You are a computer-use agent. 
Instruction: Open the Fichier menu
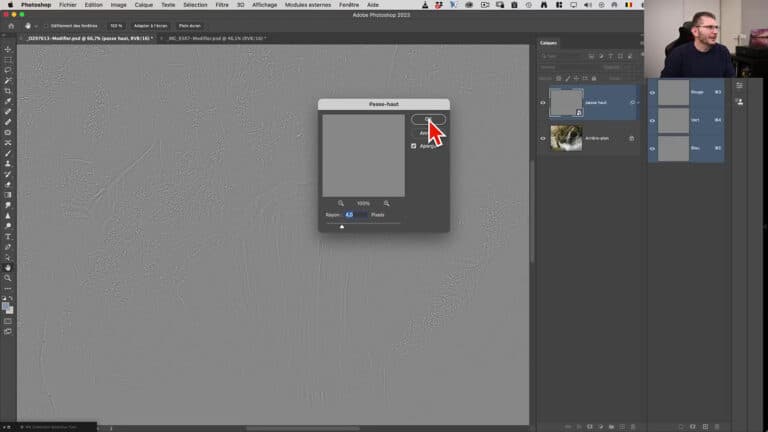click(68, 5)
